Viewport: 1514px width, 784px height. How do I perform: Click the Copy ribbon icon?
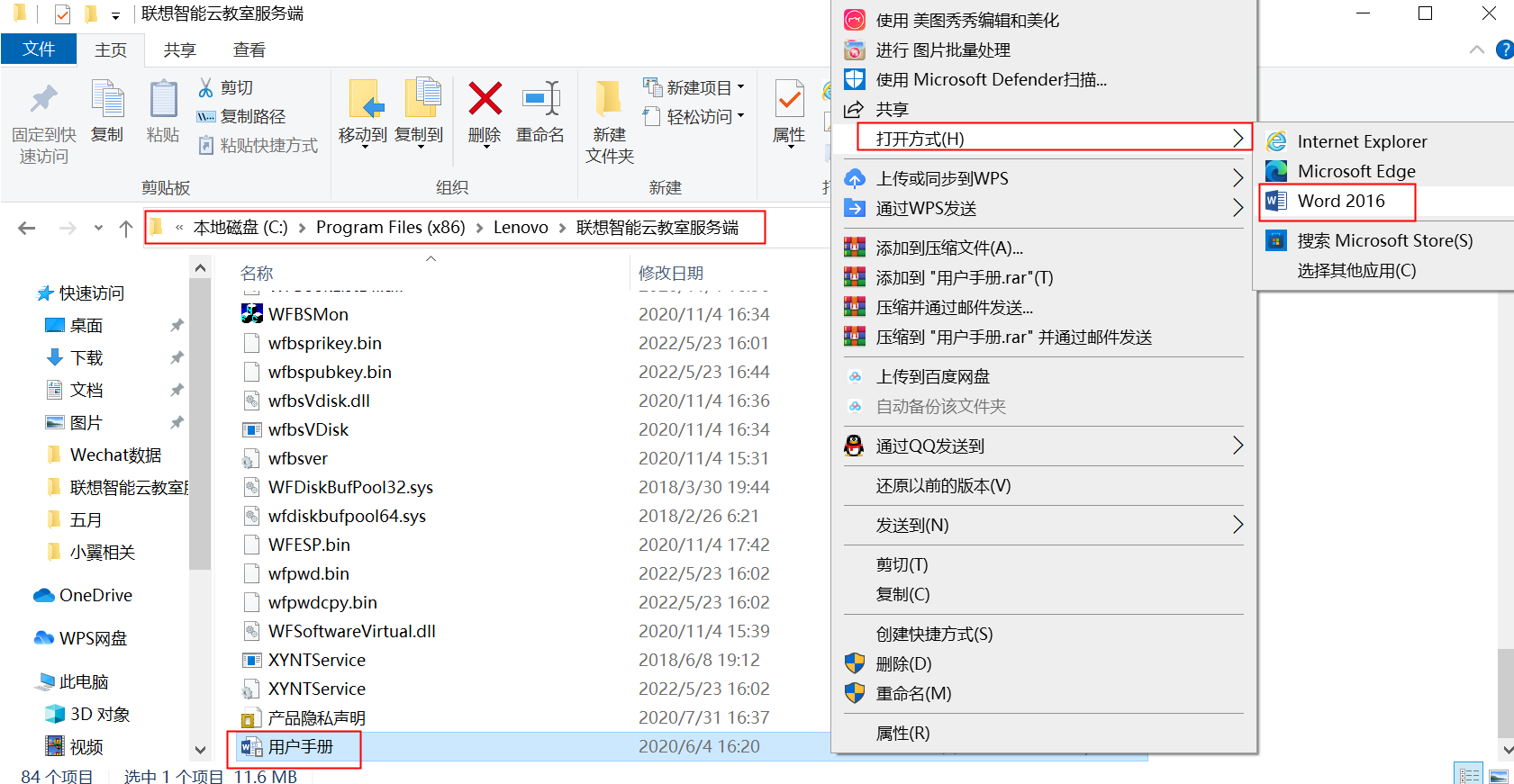tap(107, 98)
